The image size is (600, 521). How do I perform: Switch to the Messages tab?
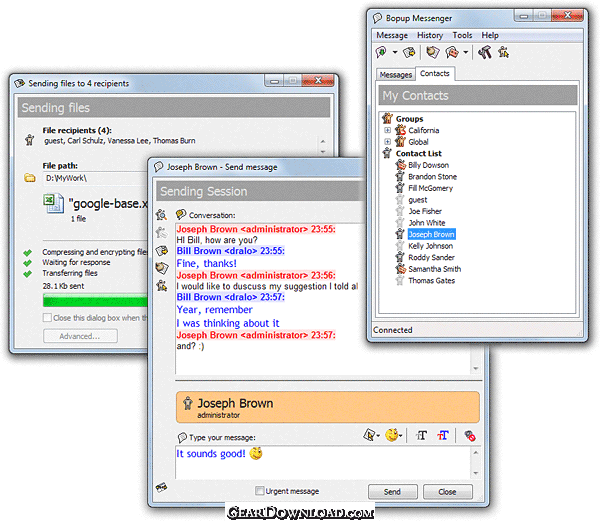[396, 75]
